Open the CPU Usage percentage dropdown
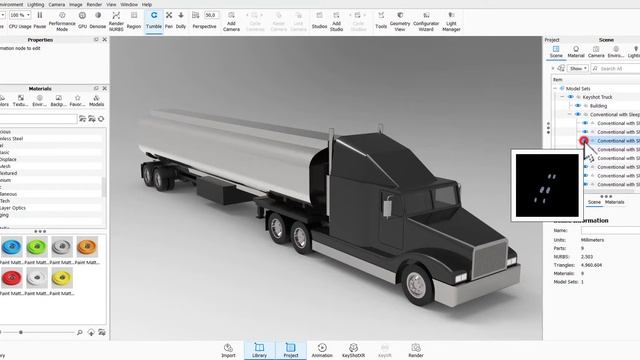Viewport: 640px width, 360px height. [20, 15]
